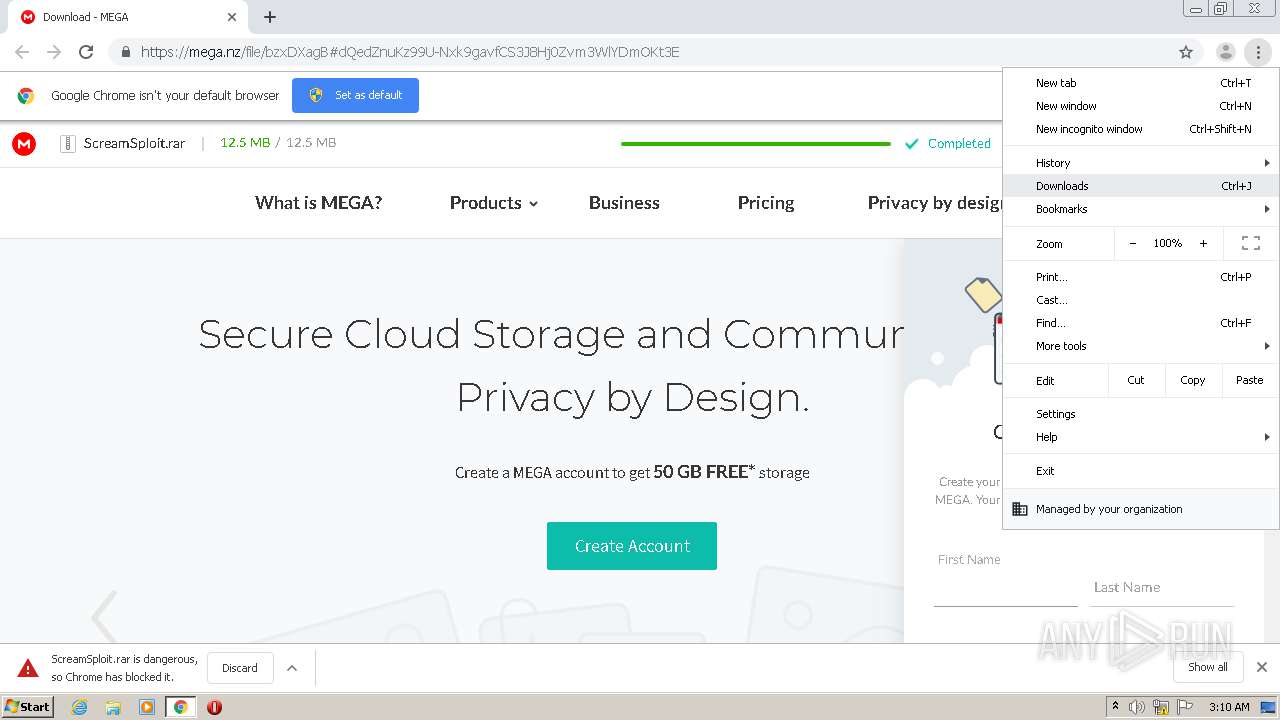1280x720 pixels.
Task: Close the Download - MEGA tab
Action: [232, 17]
